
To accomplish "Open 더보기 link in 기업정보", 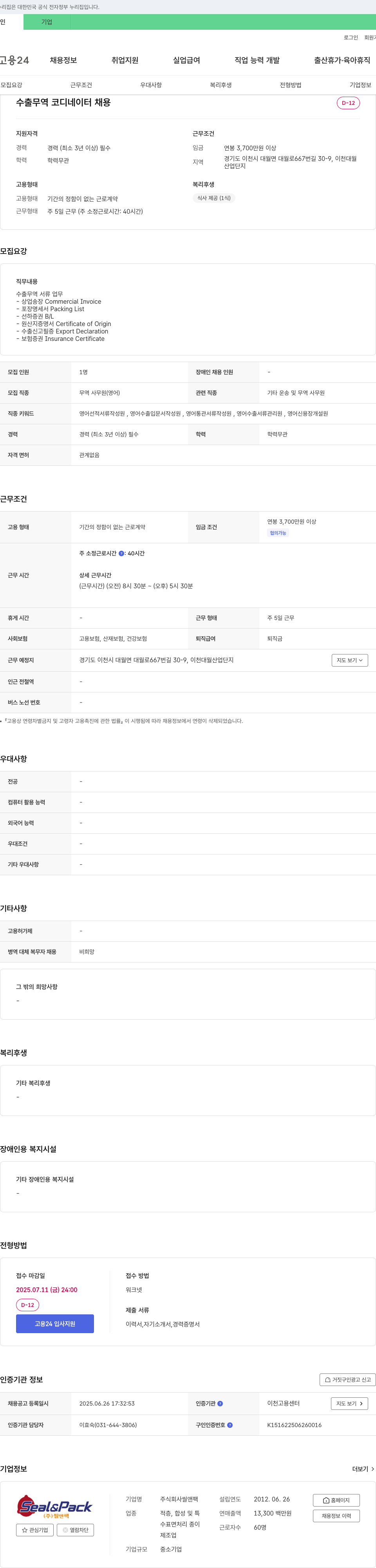I will coord(363,1469).
